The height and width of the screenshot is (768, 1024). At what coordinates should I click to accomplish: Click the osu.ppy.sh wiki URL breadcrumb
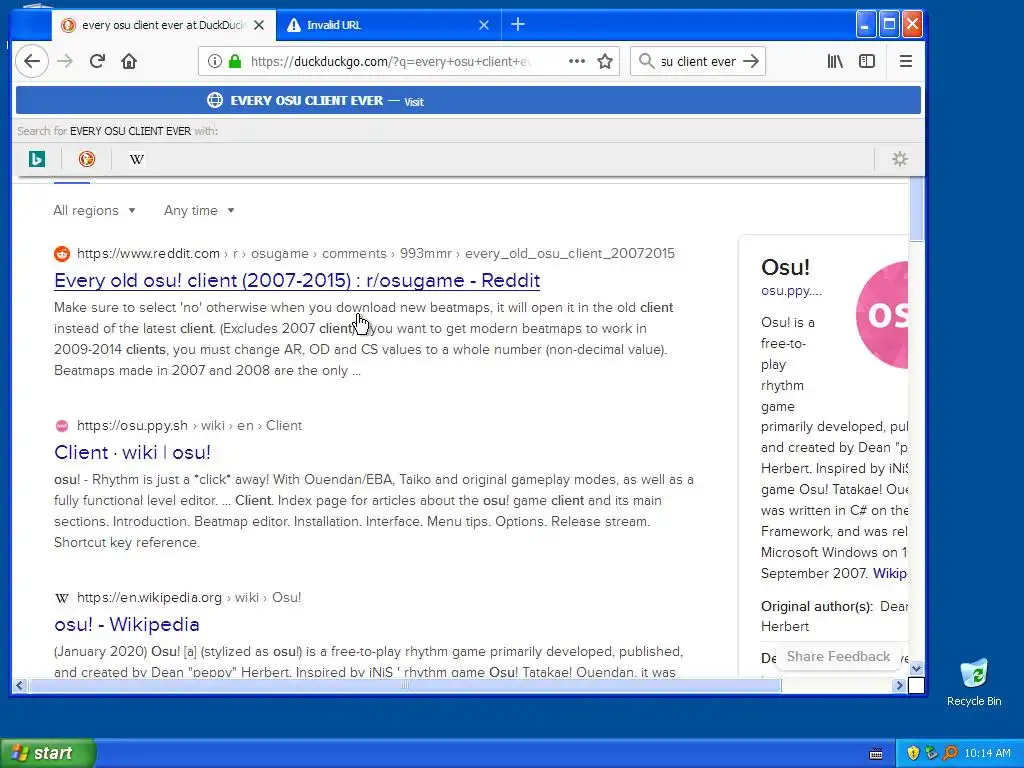(x=189, y=425)
